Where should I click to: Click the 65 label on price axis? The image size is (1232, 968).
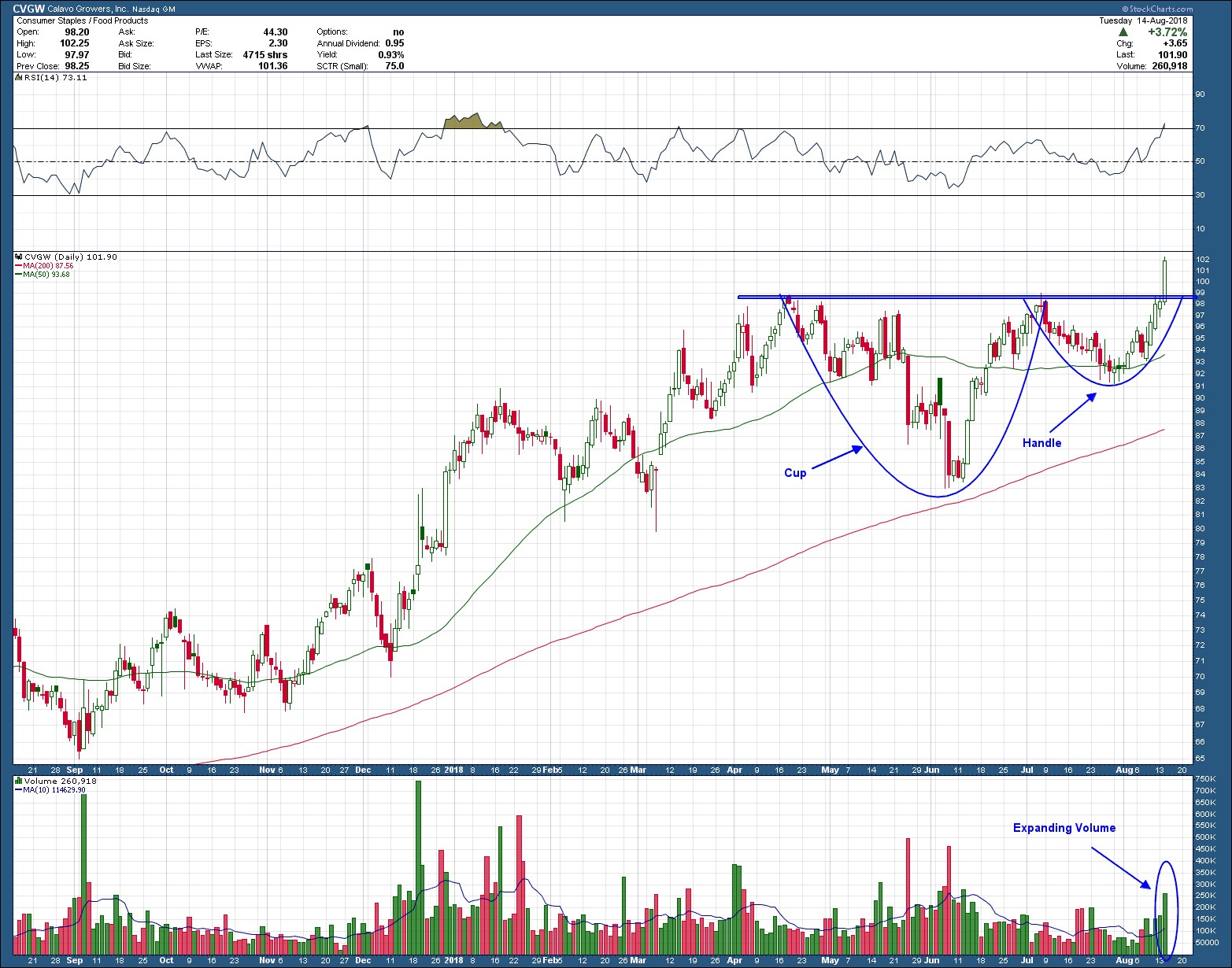(1201, 759)
